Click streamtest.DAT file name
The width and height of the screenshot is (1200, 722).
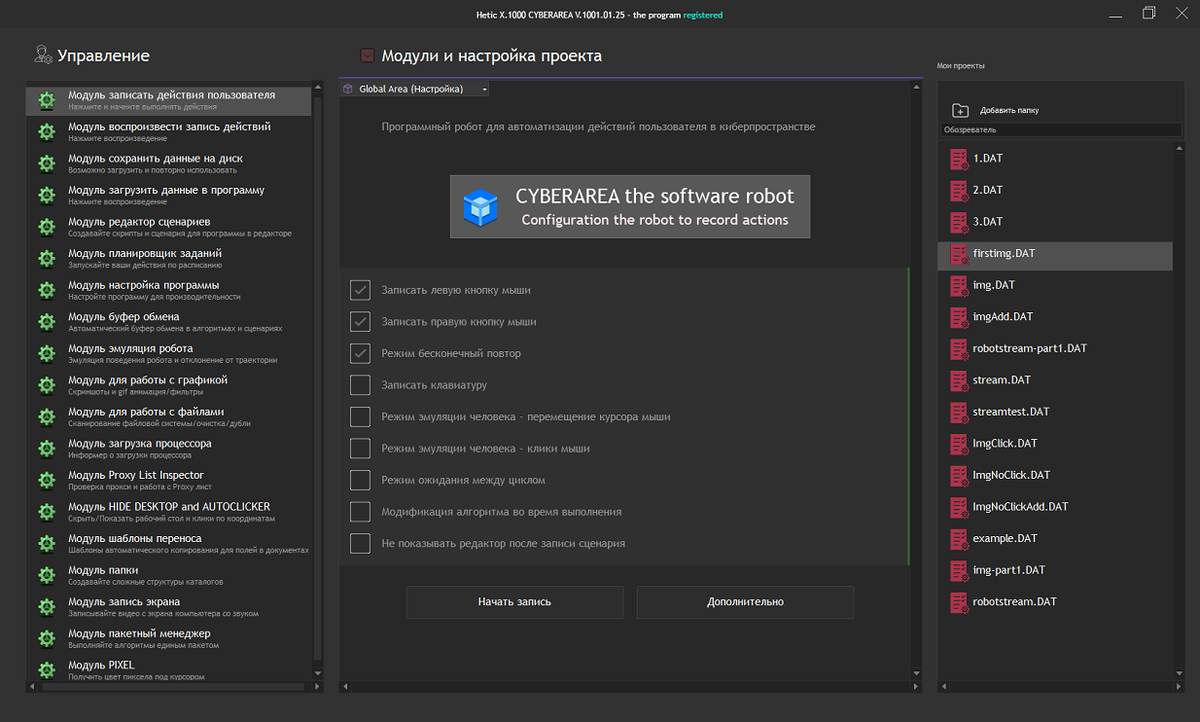1011,412
